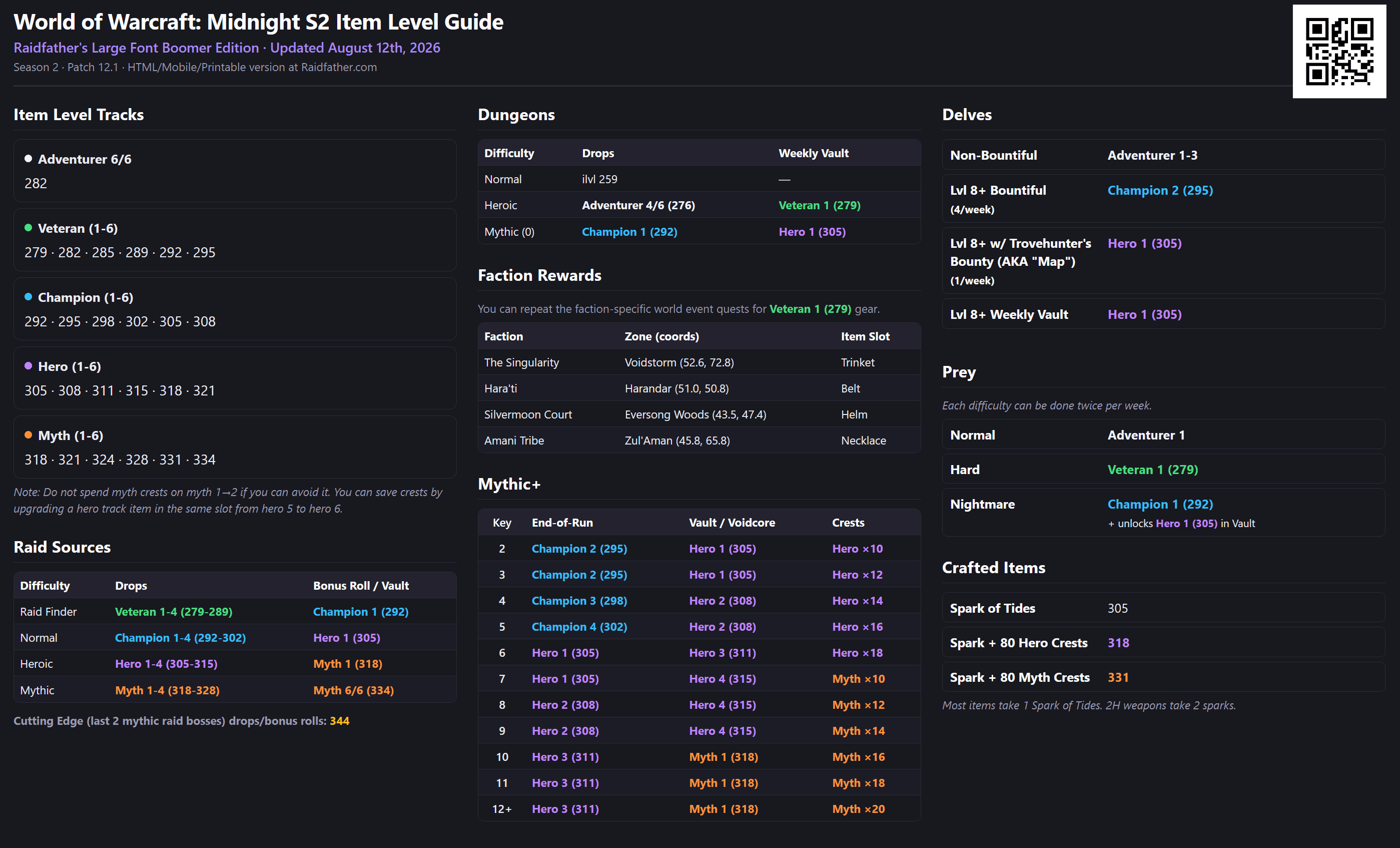
Task: Click Champion 3 (298) in key 4 row
Action: click(x=579, y=601)
